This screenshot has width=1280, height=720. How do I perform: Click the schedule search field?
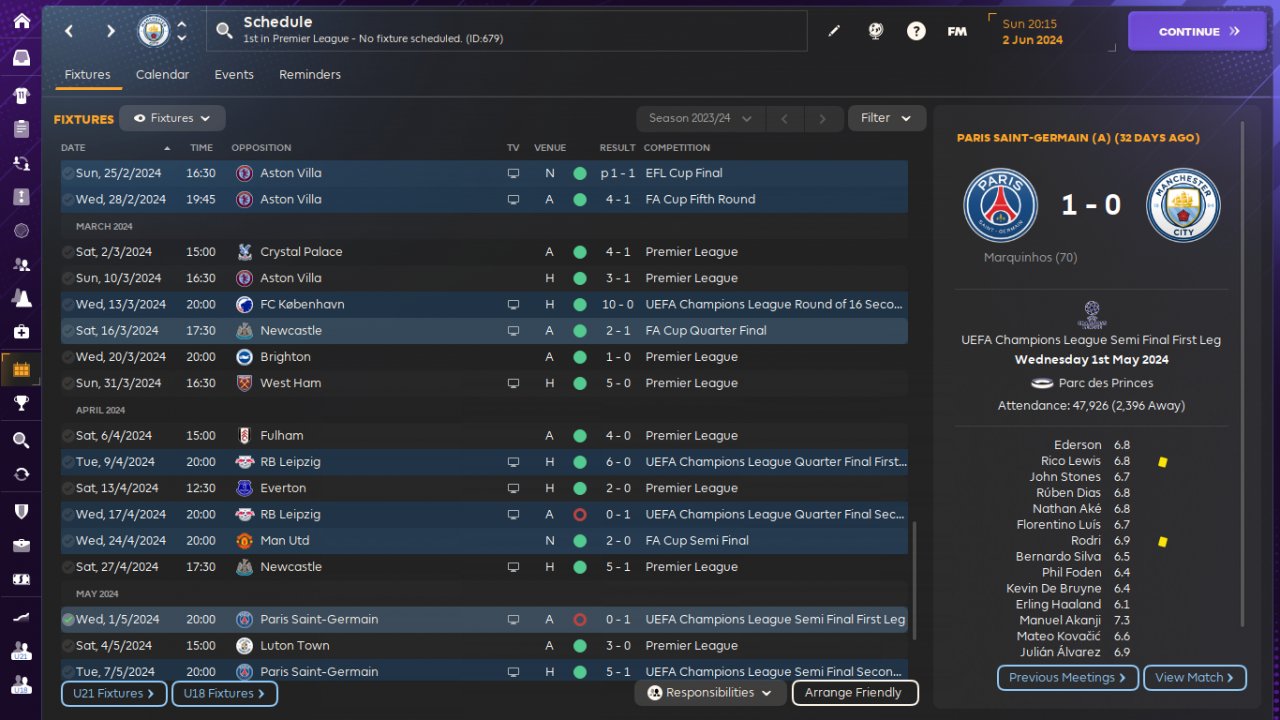point(507,31)
